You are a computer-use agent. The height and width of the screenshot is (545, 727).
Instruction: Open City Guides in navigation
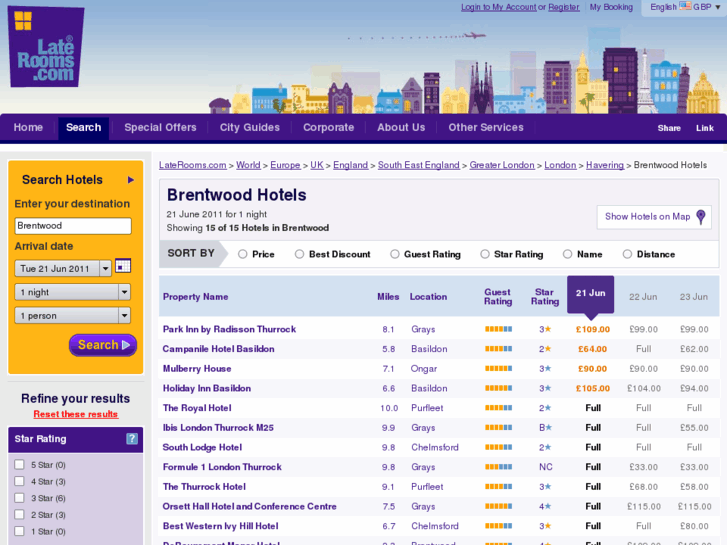250,128
